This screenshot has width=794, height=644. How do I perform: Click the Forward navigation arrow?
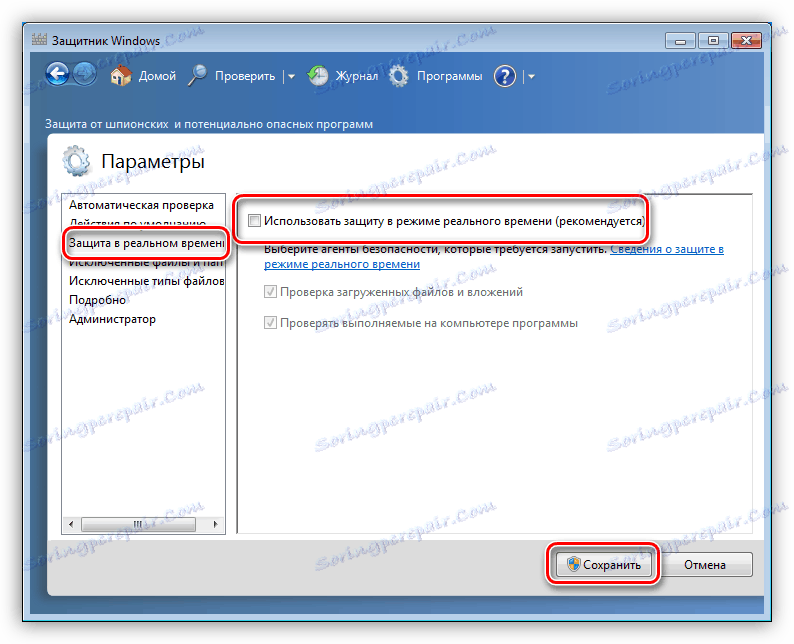[x=85, y=75]
